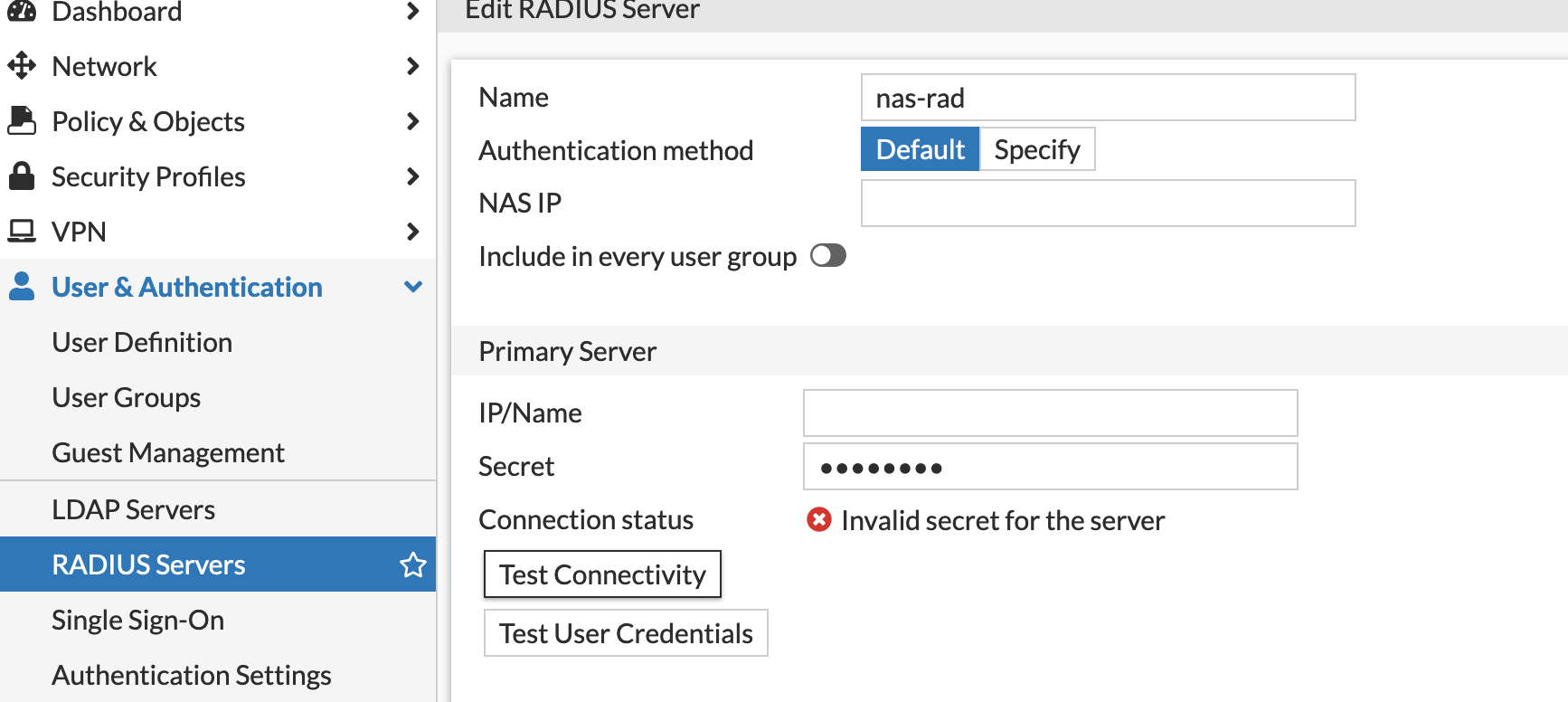
Task: Expand the Security Profiles chevron
Action: [x=412, y=176]
